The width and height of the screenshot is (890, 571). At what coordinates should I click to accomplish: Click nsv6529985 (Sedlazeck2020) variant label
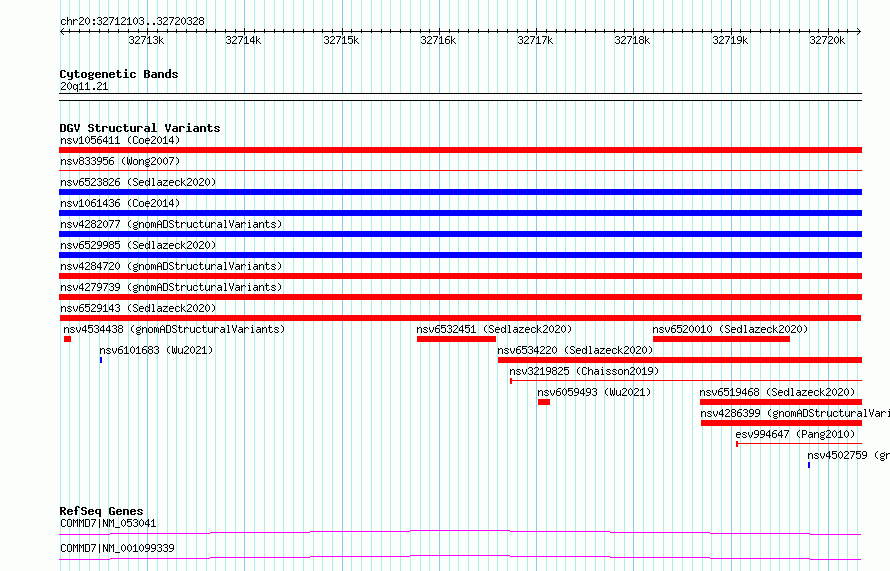138,245
